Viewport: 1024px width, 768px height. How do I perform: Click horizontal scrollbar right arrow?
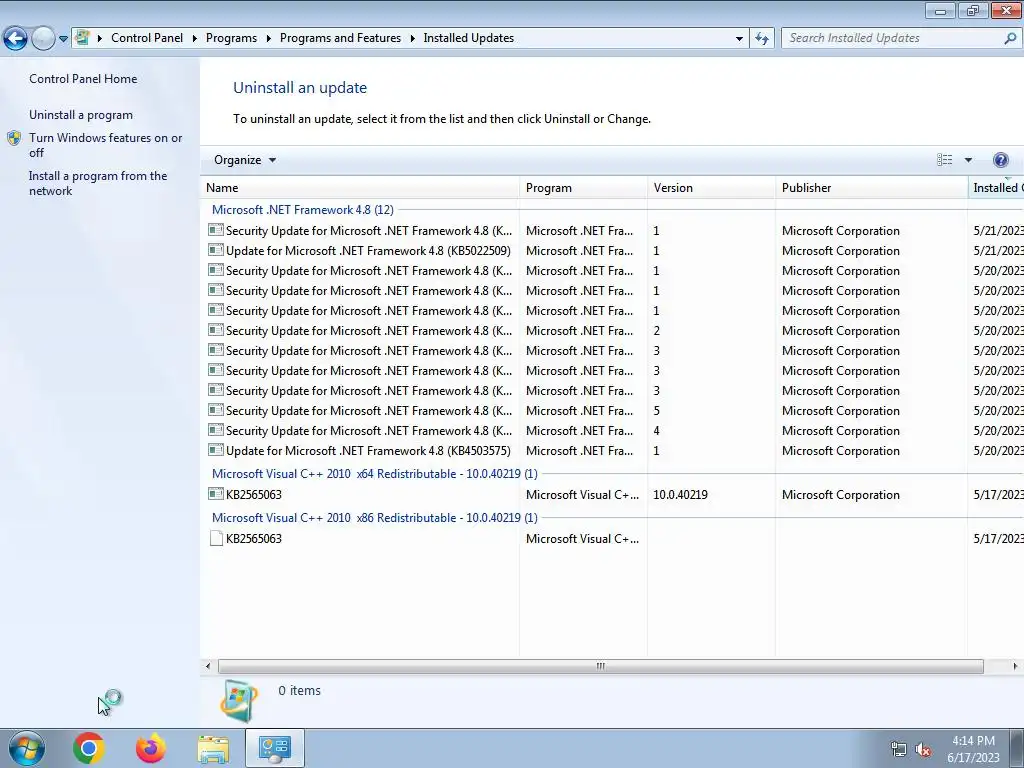1015,666
